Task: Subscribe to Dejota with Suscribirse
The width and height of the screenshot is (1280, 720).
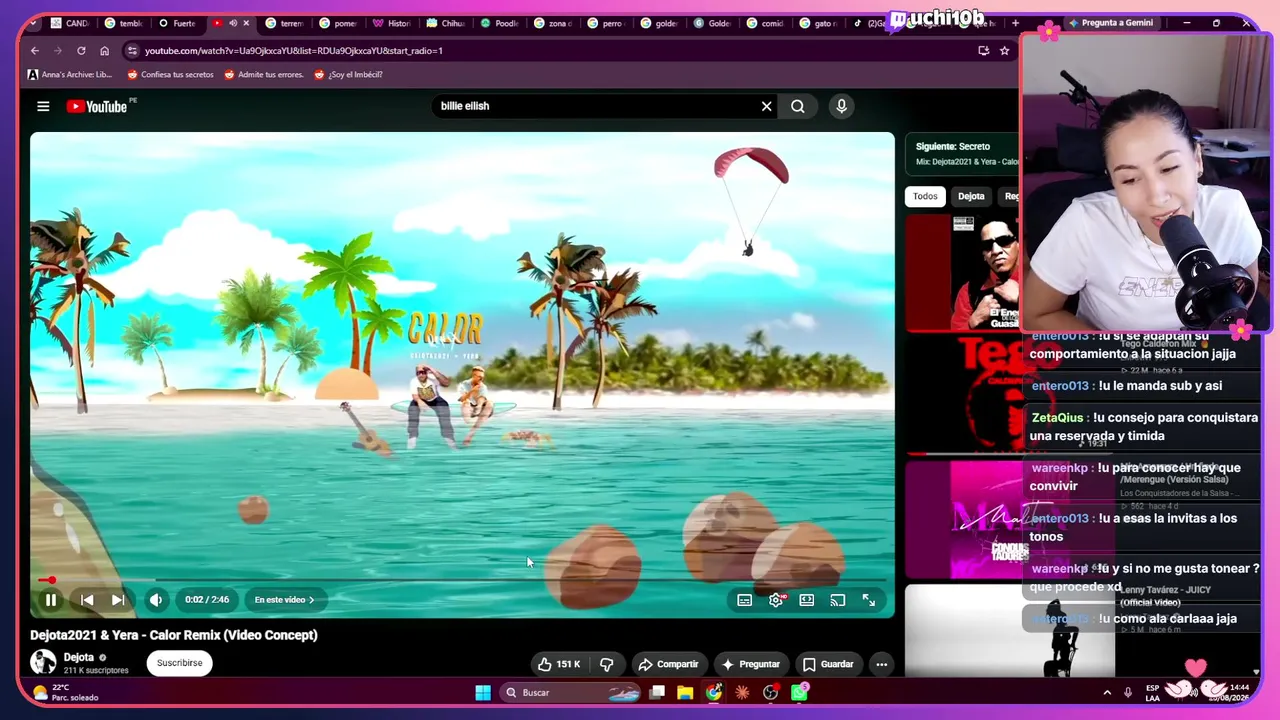Action: click(180, 663)
